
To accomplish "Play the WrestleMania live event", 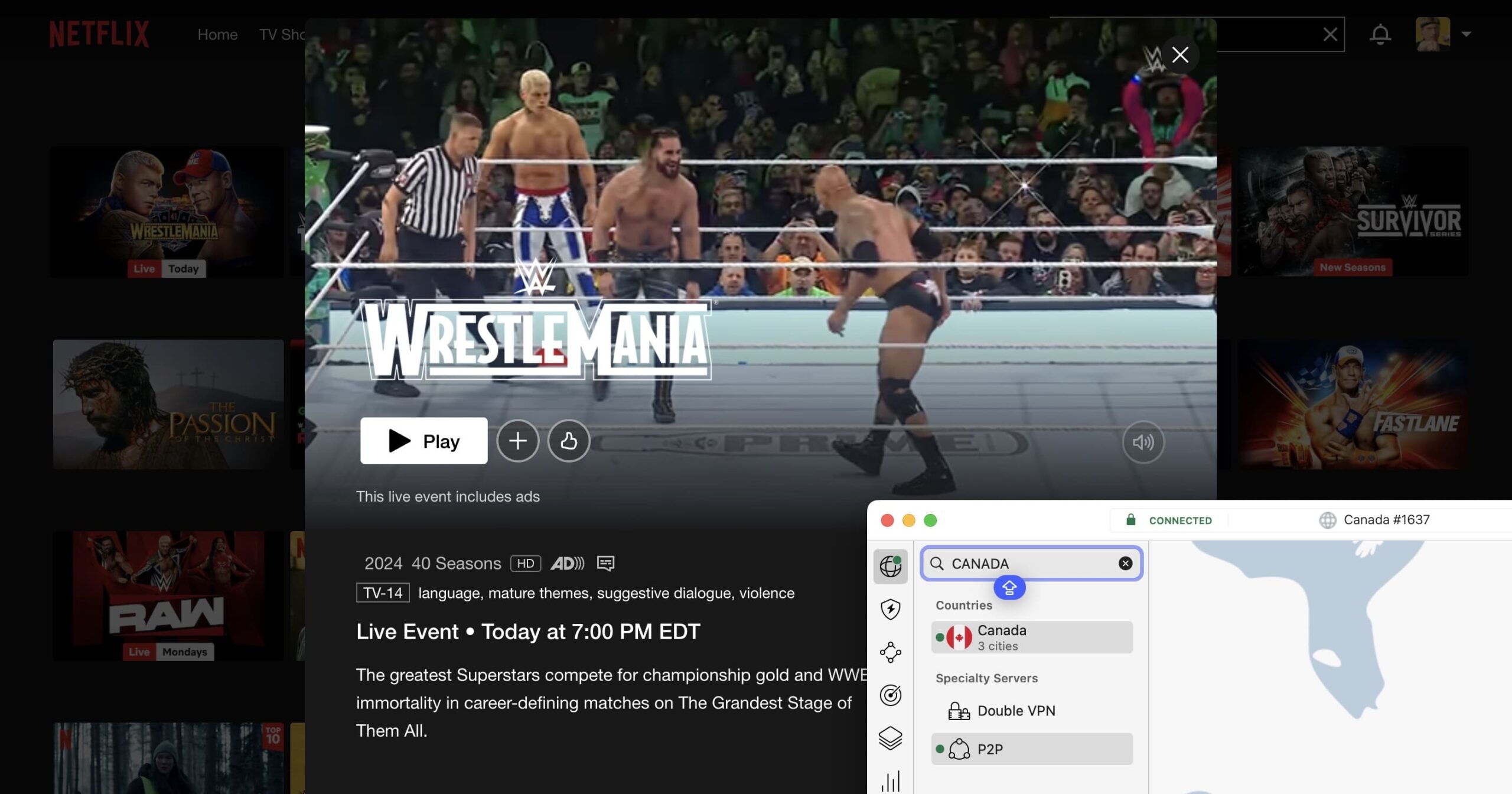I will click(423, 441).
